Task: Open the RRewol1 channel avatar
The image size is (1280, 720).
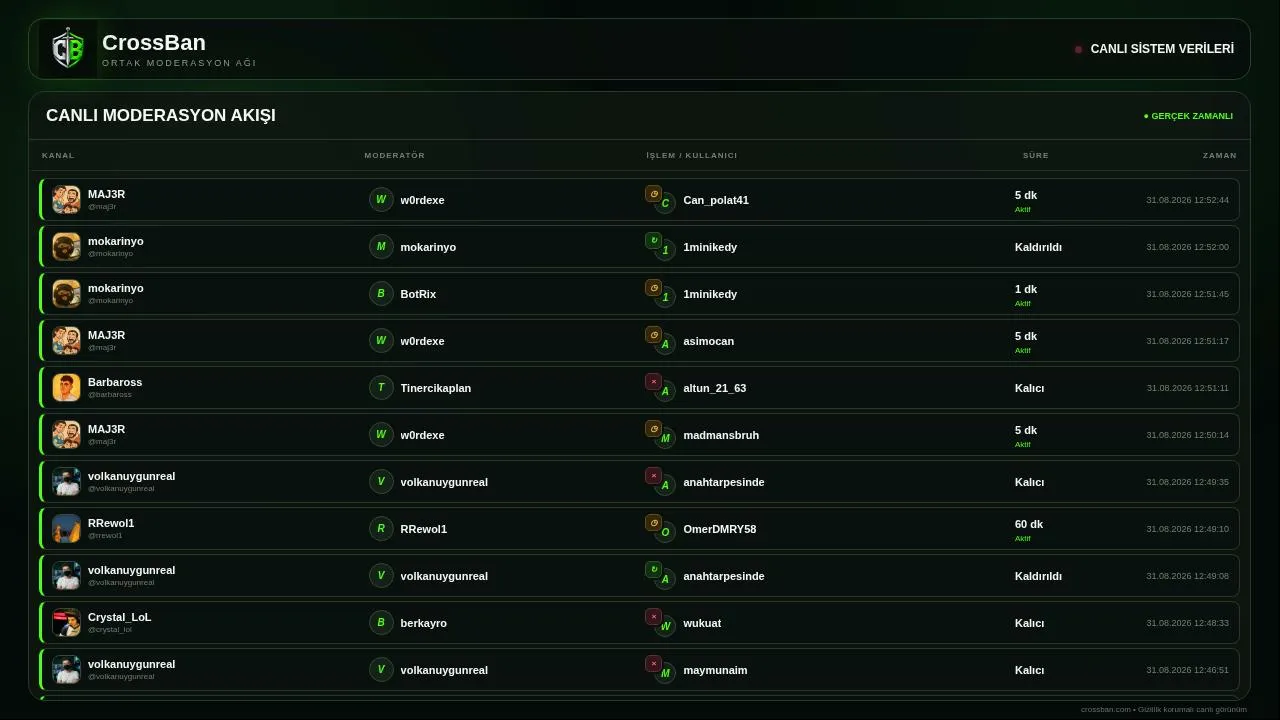Action: point(66,529)
